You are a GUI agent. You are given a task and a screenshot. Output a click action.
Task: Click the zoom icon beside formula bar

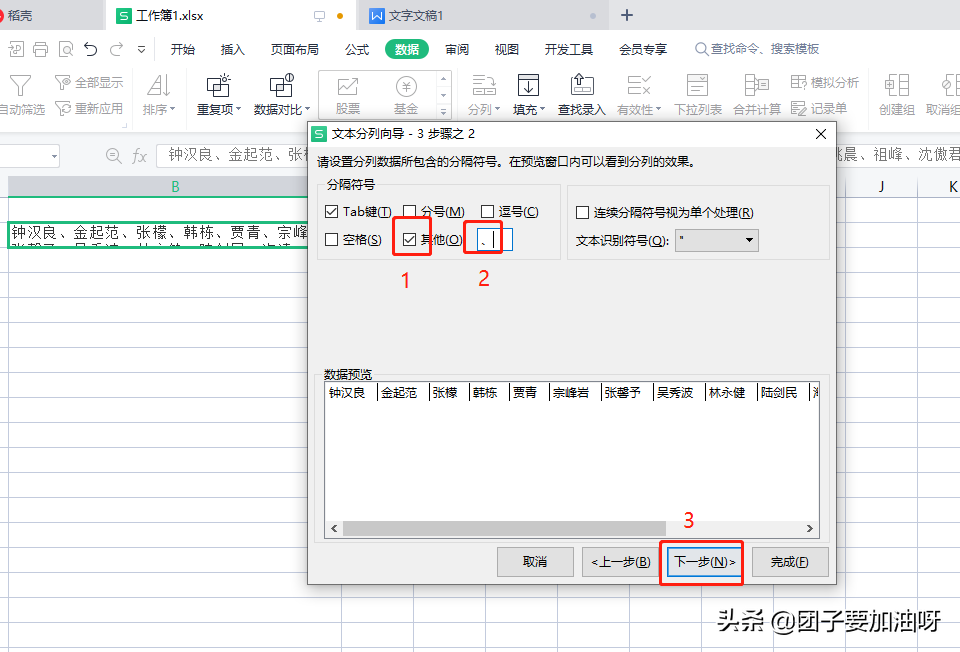click(x=113, y=156)
